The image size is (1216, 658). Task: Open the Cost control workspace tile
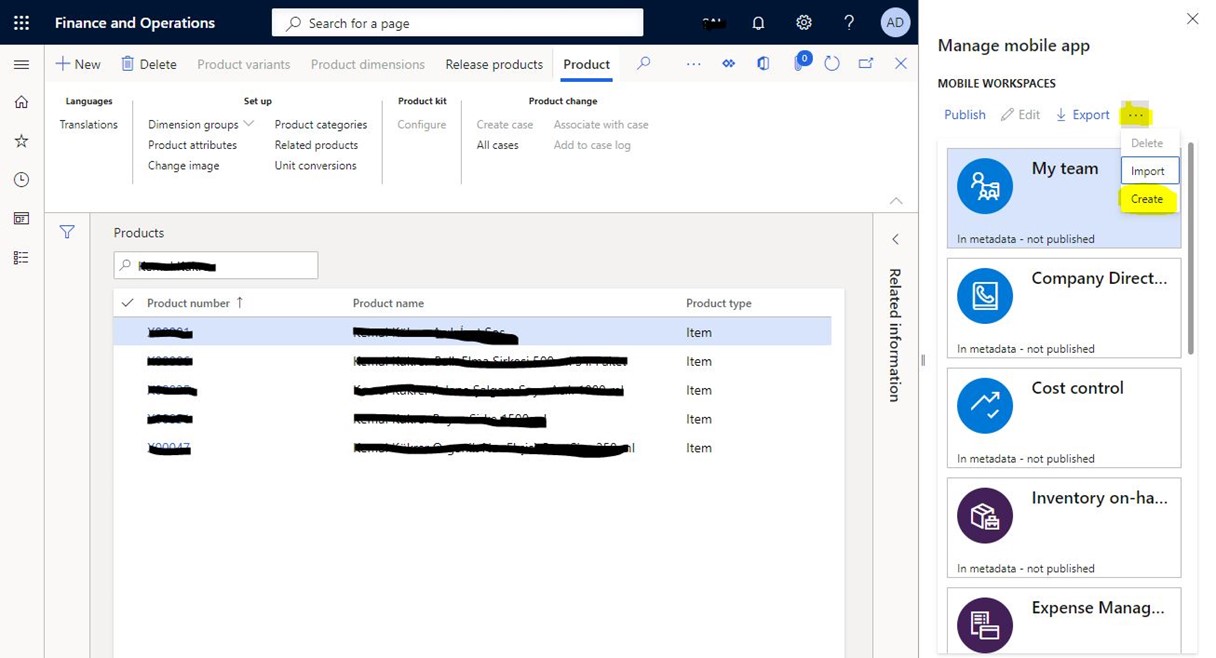coord(1064,418)
